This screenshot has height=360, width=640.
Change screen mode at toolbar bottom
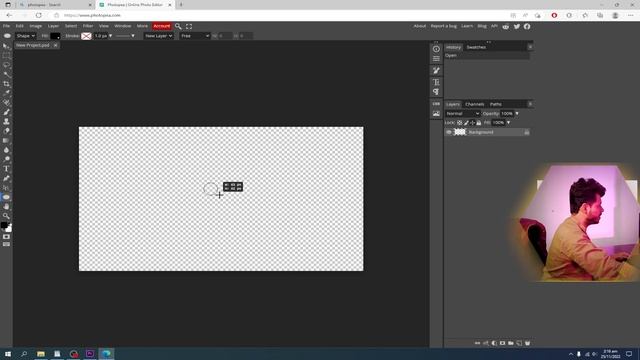point(6,244)
